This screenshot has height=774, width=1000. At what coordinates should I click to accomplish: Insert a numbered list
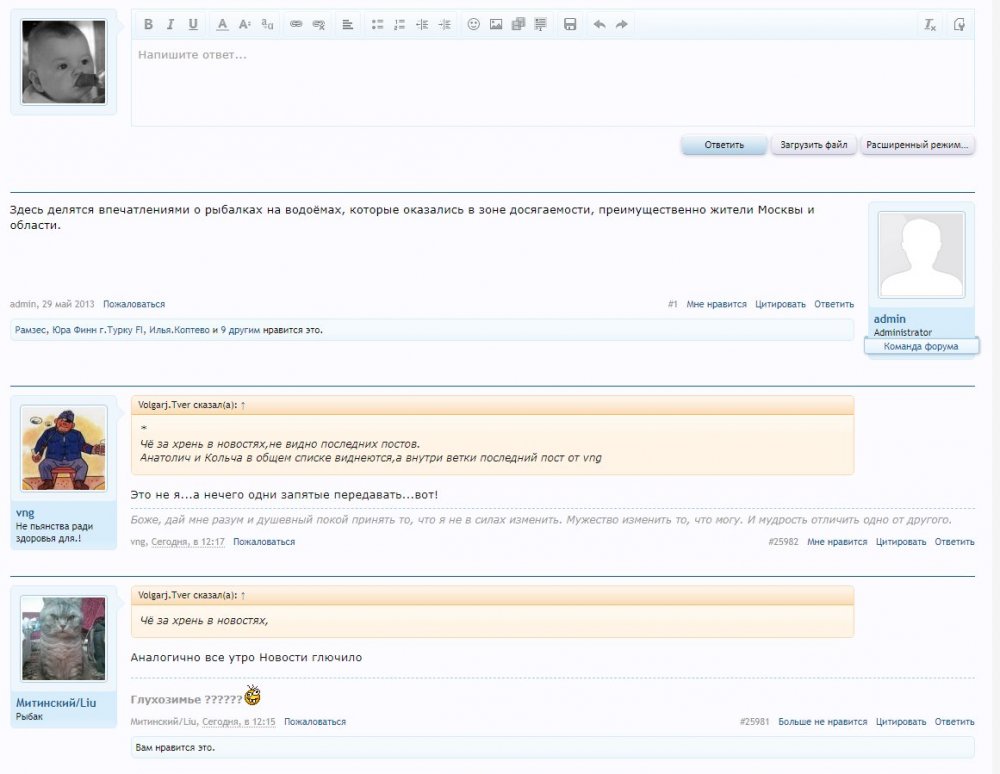(x=399, y=24)
